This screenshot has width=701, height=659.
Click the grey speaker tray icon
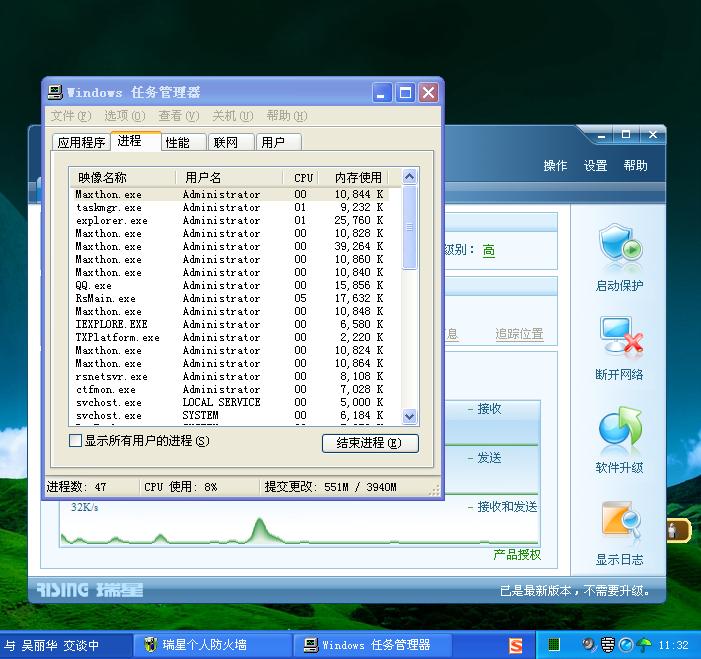[x=589, y=644]
